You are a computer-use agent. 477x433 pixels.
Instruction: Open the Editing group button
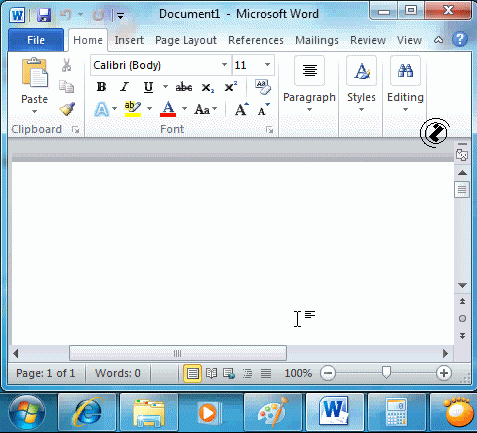pyautogui.click(x=405, y=85)
